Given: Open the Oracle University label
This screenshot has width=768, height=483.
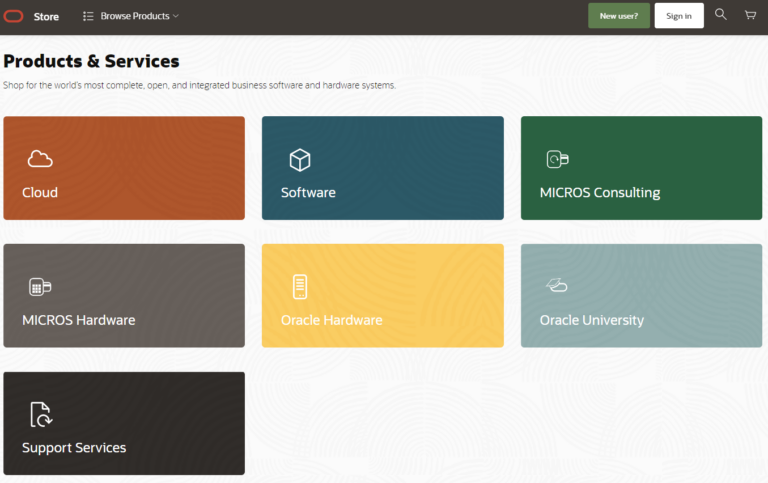Looking at the screenshot, I should (x=591, y=321).
